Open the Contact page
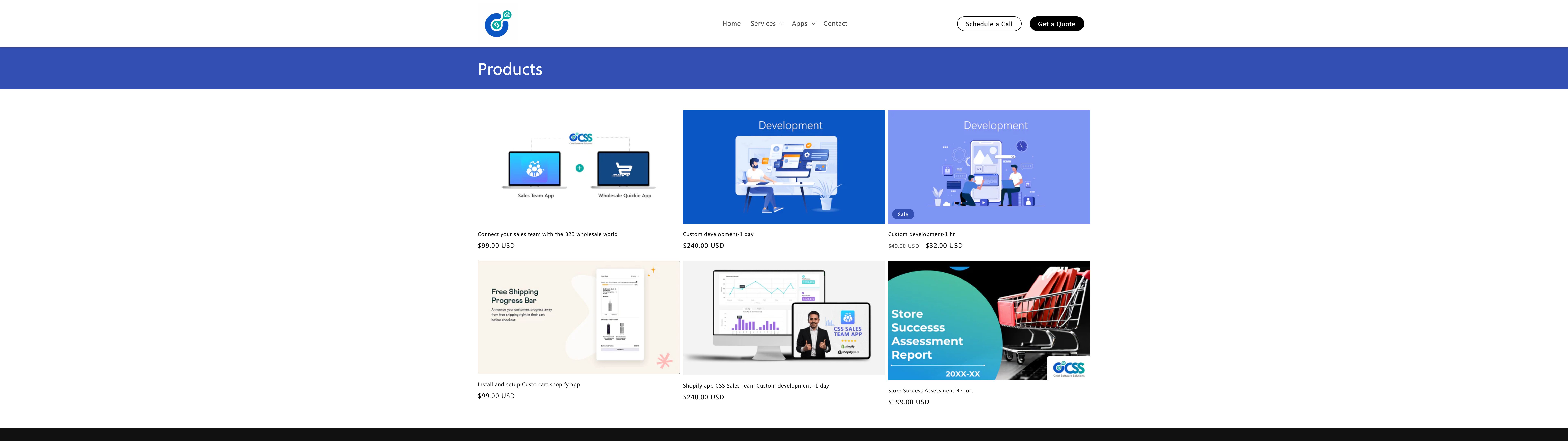1568x441 pixels. point(835,23)
